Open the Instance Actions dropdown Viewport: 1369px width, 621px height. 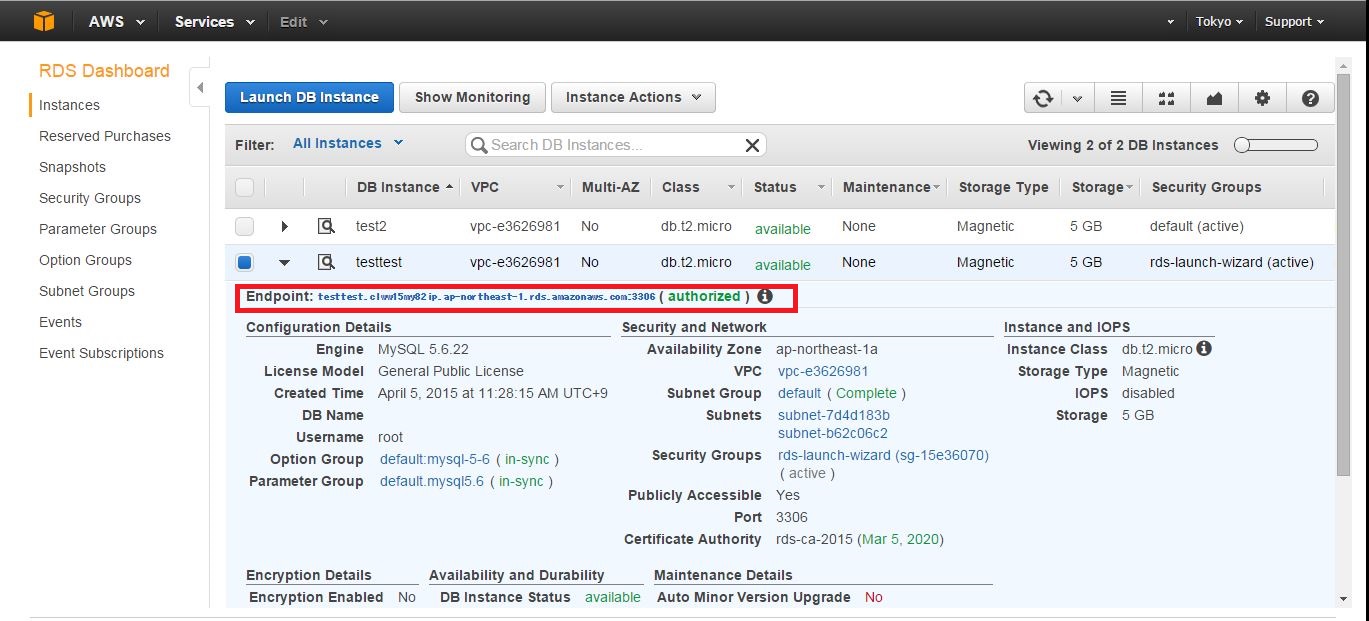633,97
